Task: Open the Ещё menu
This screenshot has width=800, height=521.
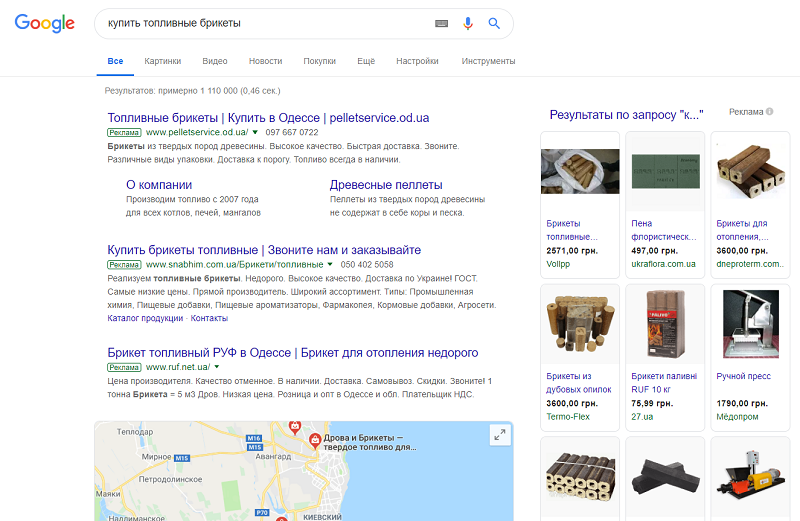Action: [366, 61]
